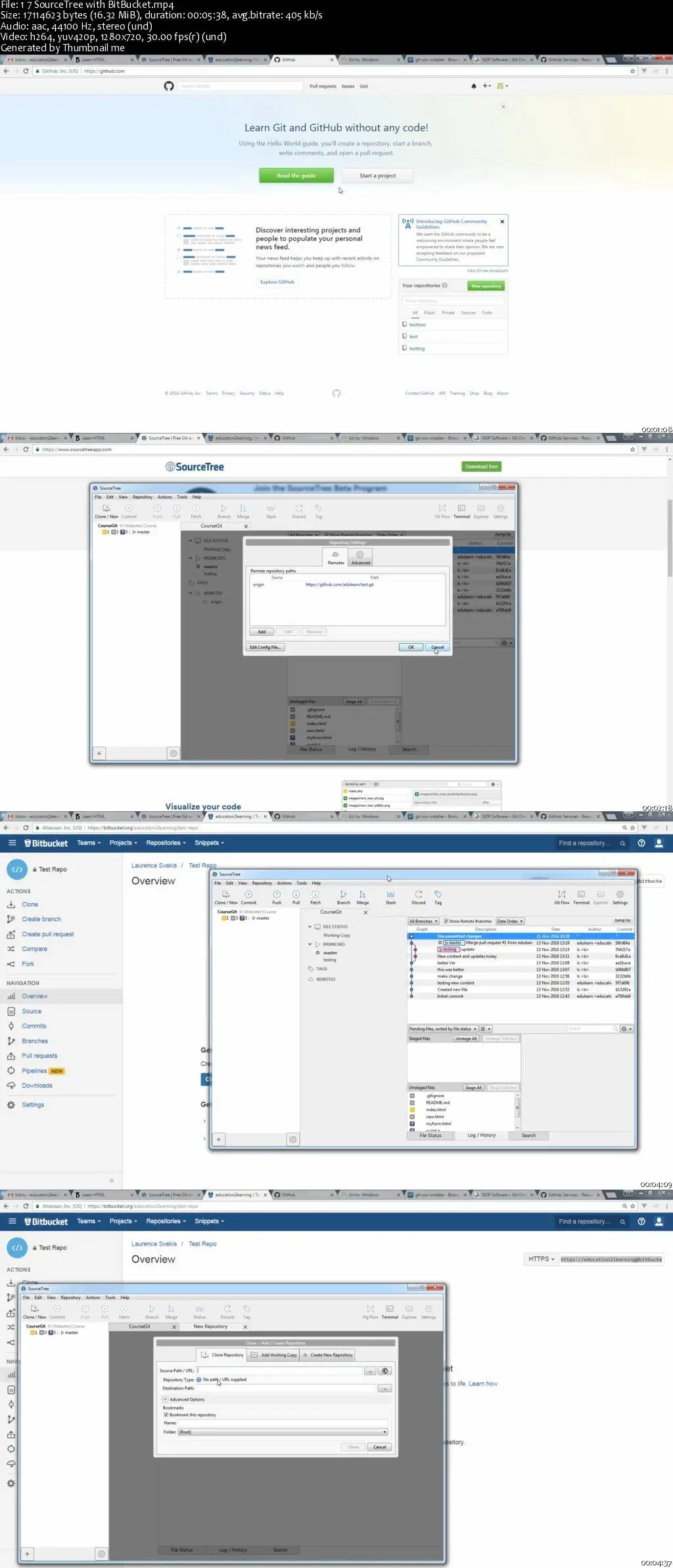The height and width of the screenshot is (1568, 673).
Task: Open the Bitbucket hamburger menu in 00:04:09 frame
Action: (x=12, y=843)
